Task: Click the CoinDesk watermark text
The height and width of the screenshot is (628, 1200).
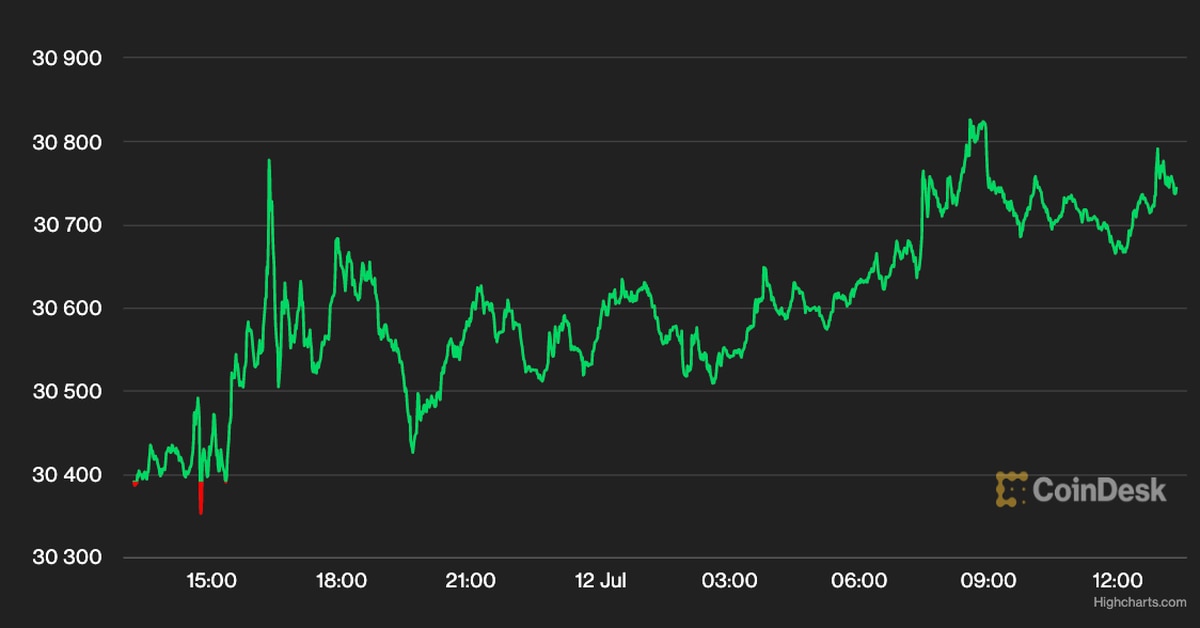Action: (x=1098, y=489)
